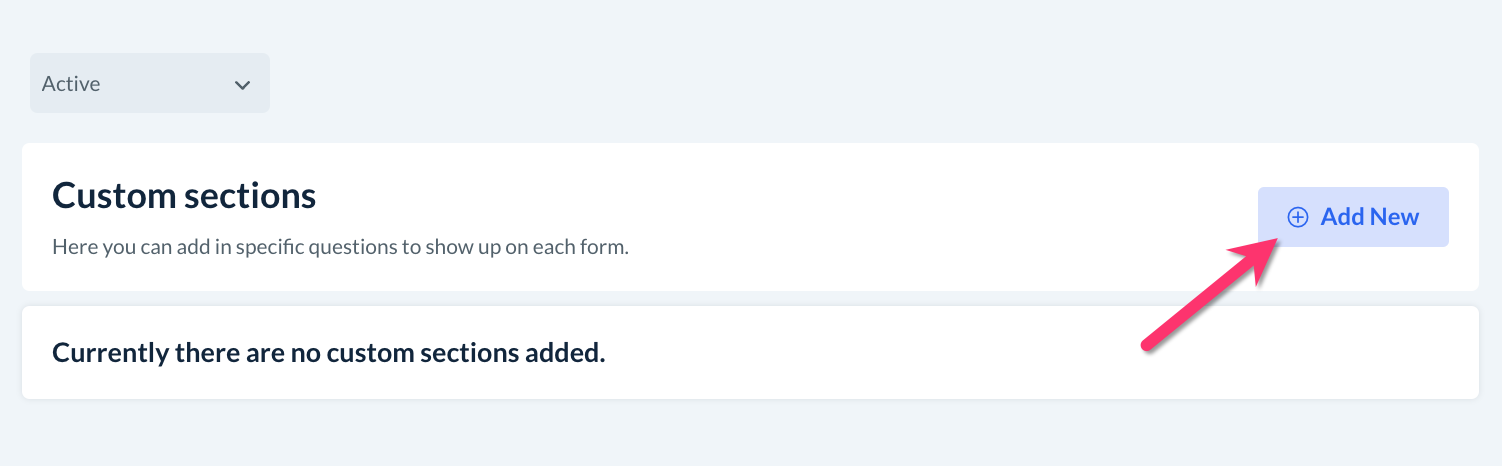The height and width of the screenshot is (466, 1502).
Task: Click the tail end of the pink arrow
Action: [1148, 344]
